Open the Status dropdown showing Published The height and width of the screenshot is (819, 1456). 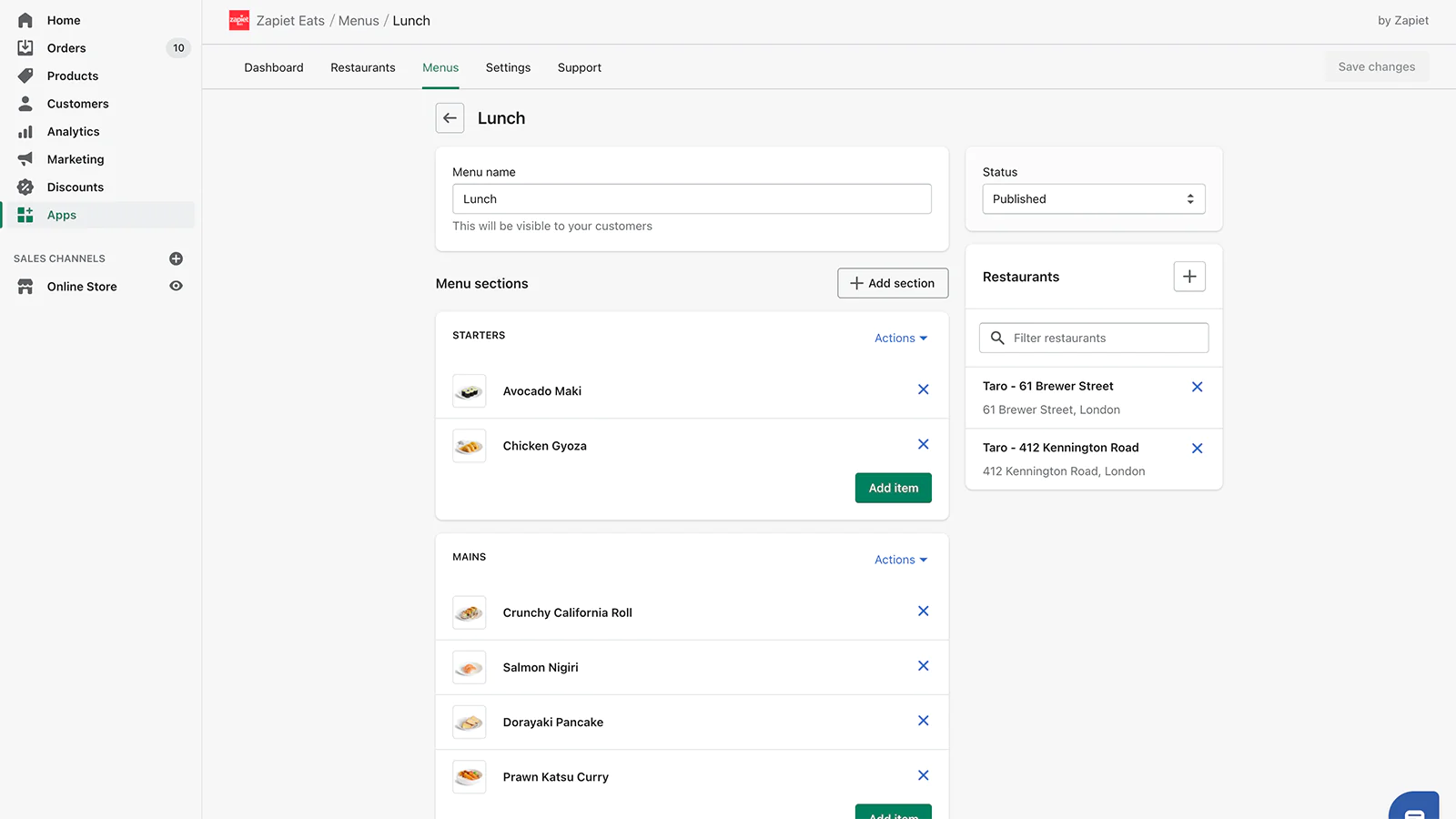(x=1093, y=199)
